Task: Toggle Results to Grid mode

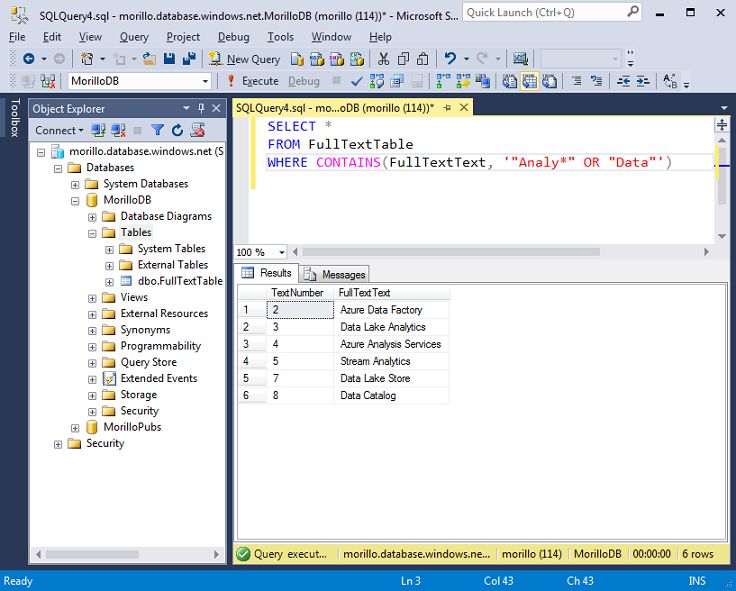Action: 529,81
